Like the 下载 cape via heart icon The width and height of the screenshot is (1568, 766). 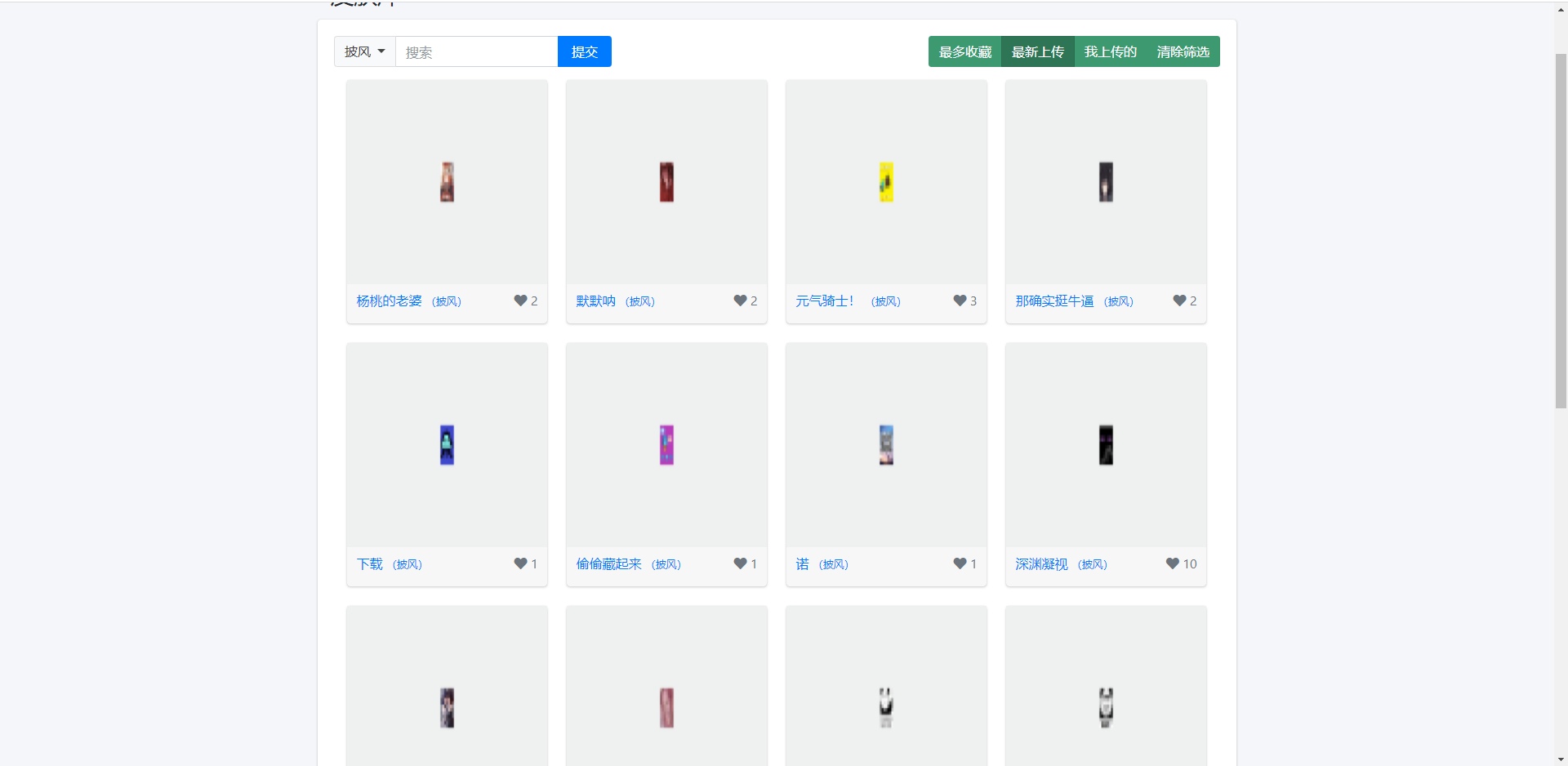pyautogui.click(x=520, y=563)
